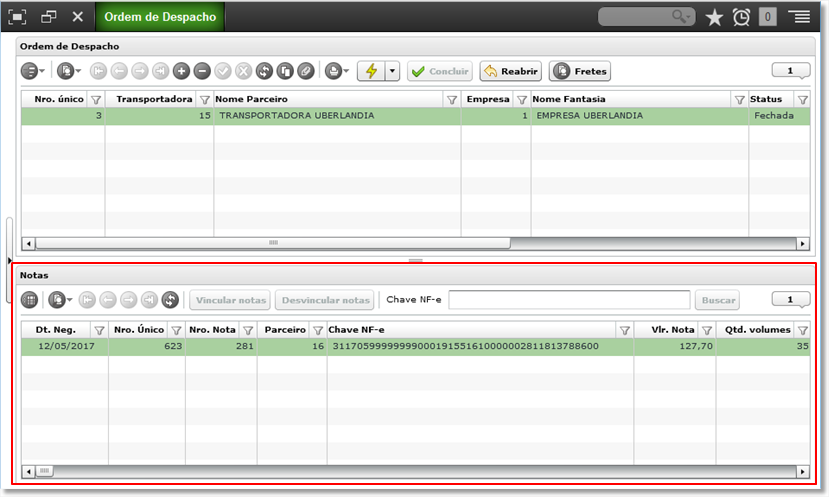Open the grid configuration icon in Ordem de Despacho toolbar

coord(68,71)
